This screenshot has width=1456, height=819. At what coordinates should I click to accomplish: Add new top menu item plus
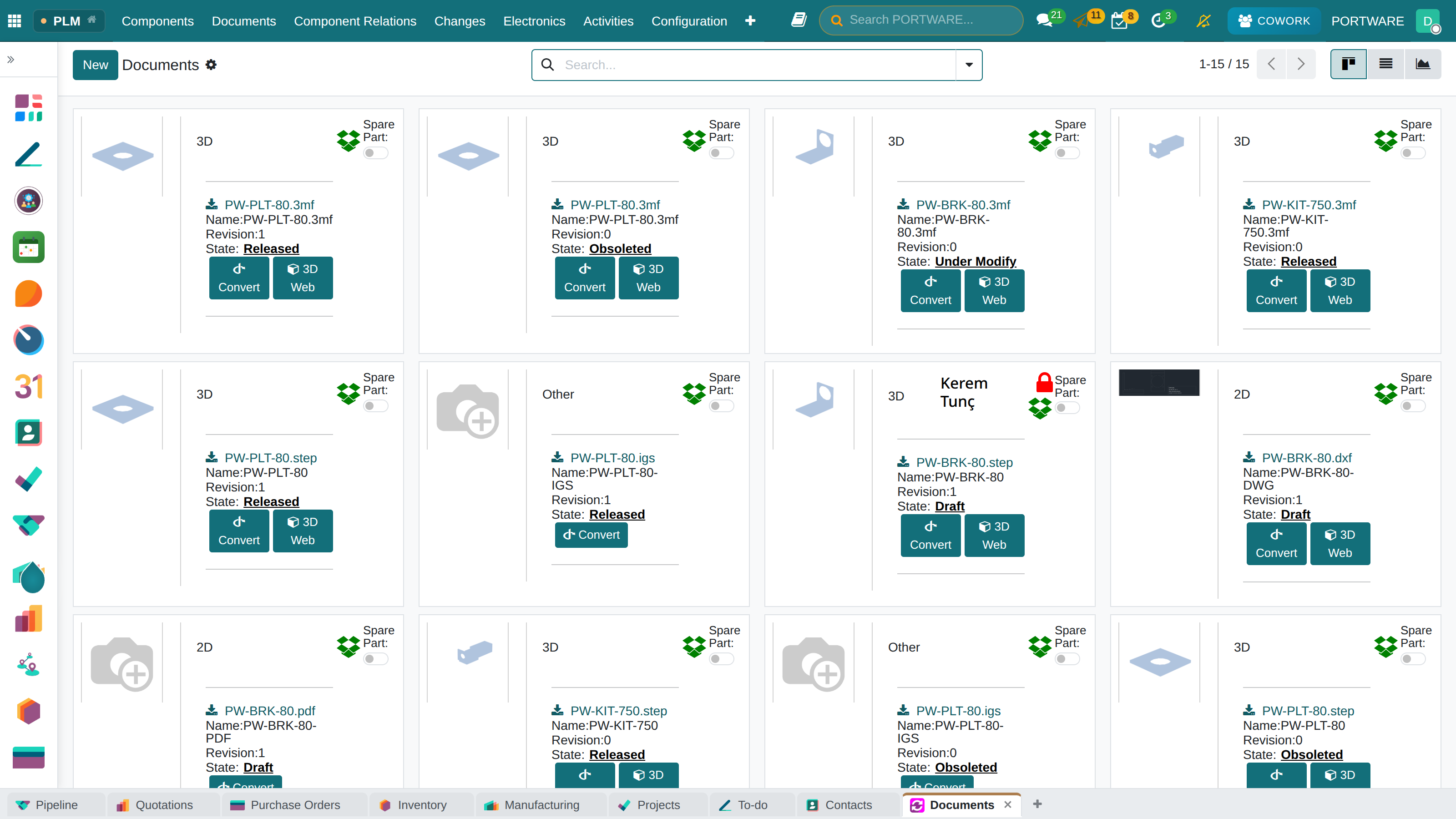coord(750,21)
